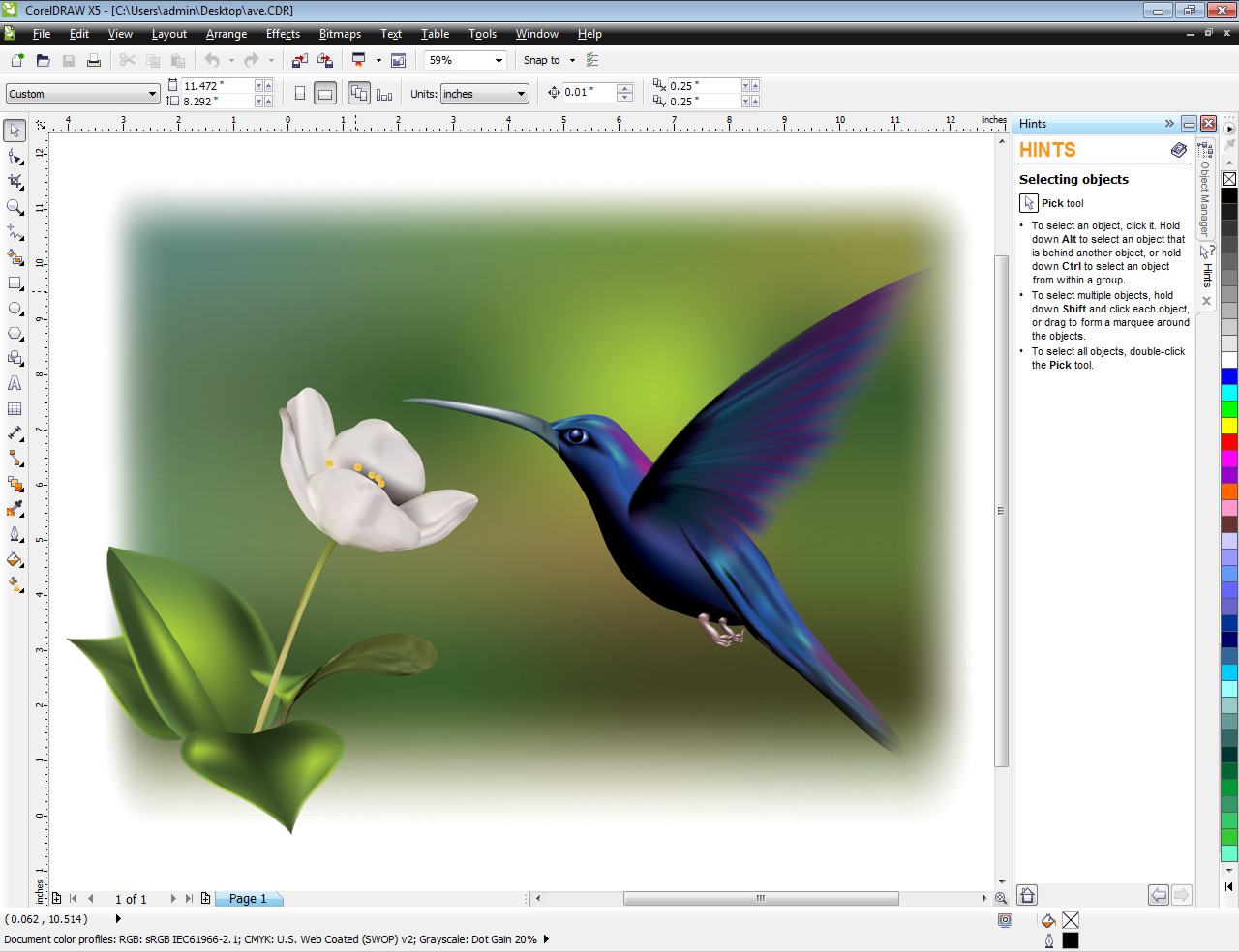The height and width of the screenshot is (952, 1239).
Task: Select the Pick tool
Action: pyautogui.click(x=14, y=130)
